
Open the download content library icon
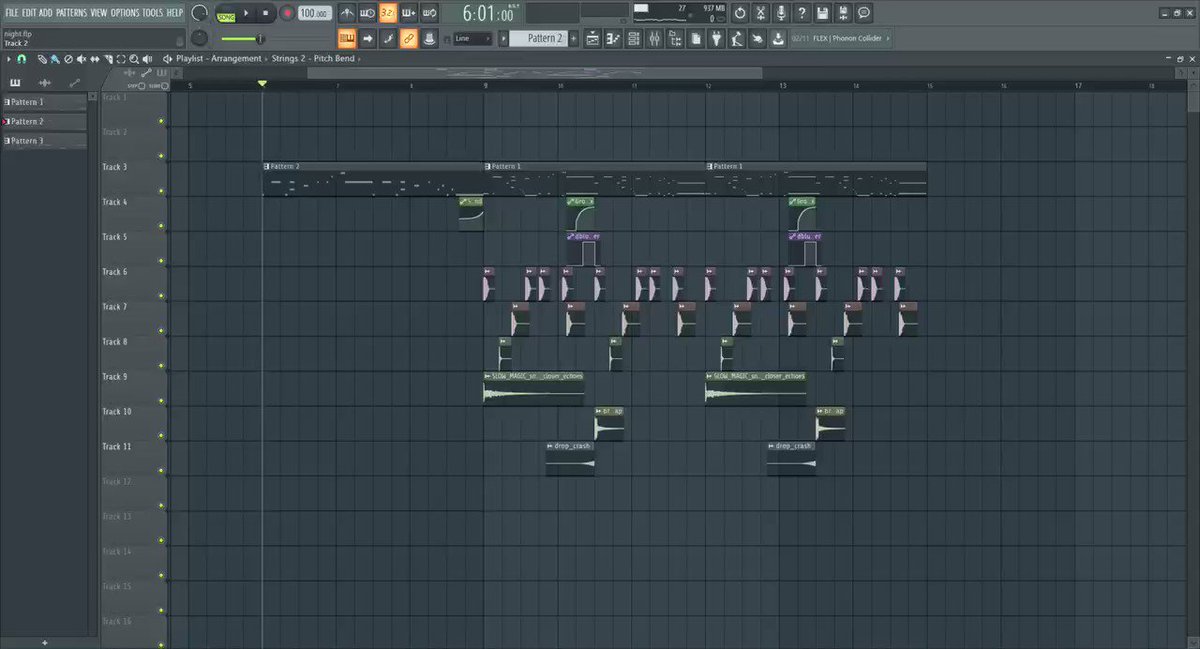coord(778,38)
